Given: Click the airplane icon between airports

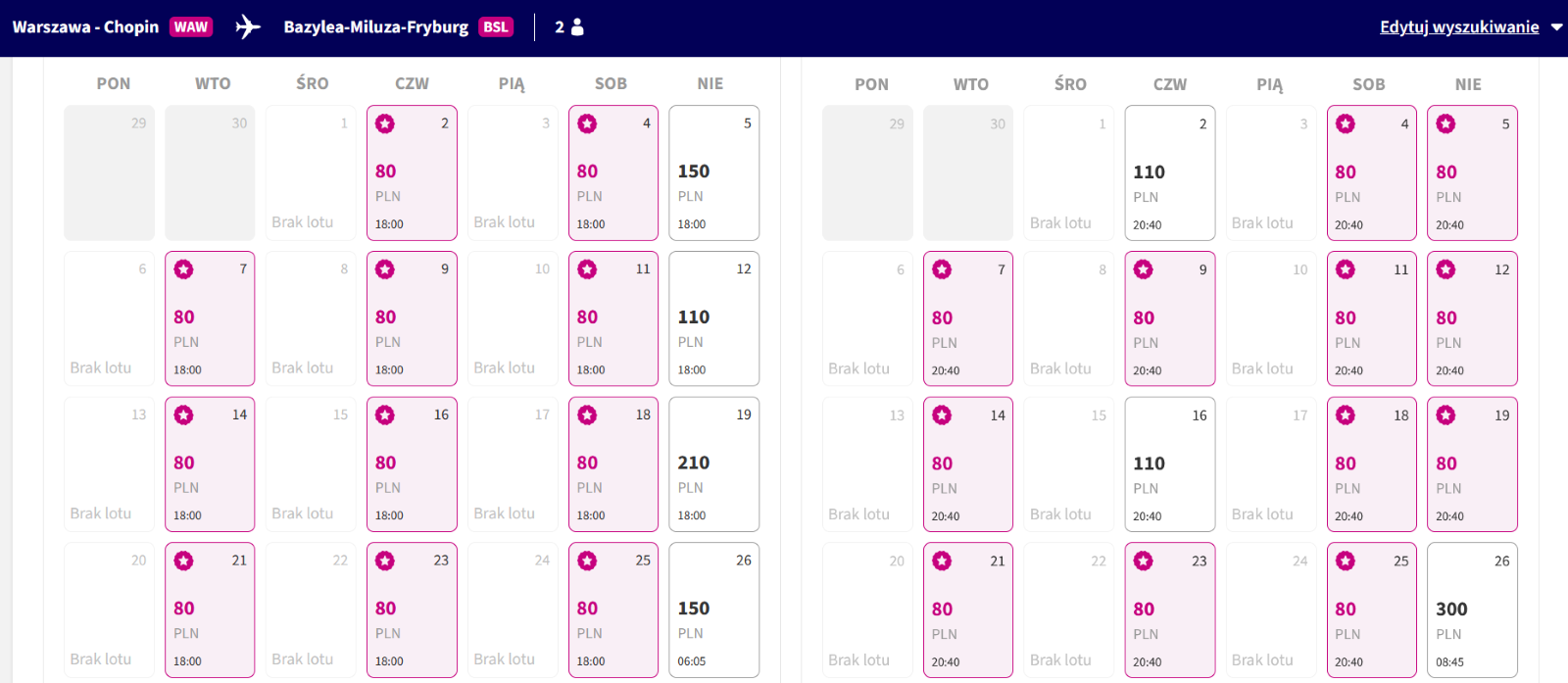Looking at the screenshot, I should pos(248,26).
